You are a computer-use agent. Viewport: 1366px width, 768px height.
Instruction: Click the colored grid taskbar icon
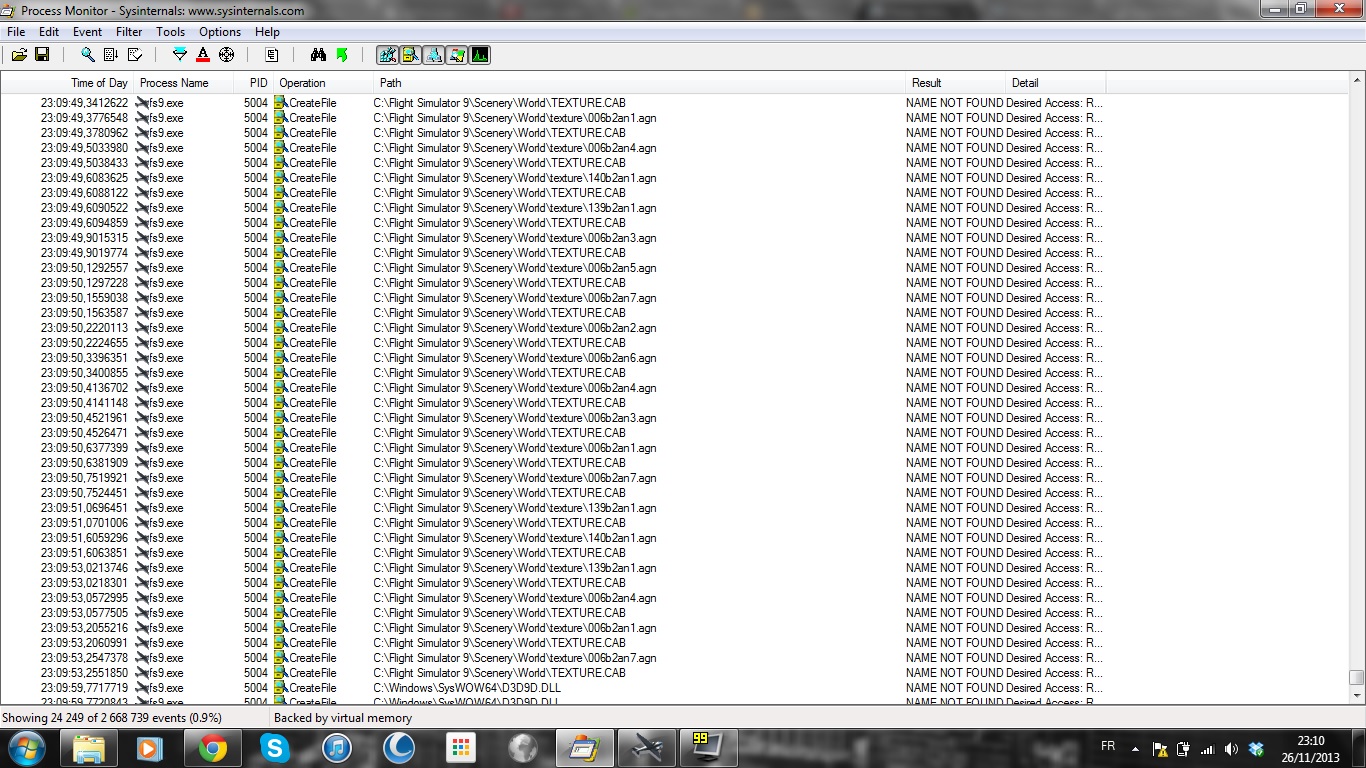coord(461,748)
